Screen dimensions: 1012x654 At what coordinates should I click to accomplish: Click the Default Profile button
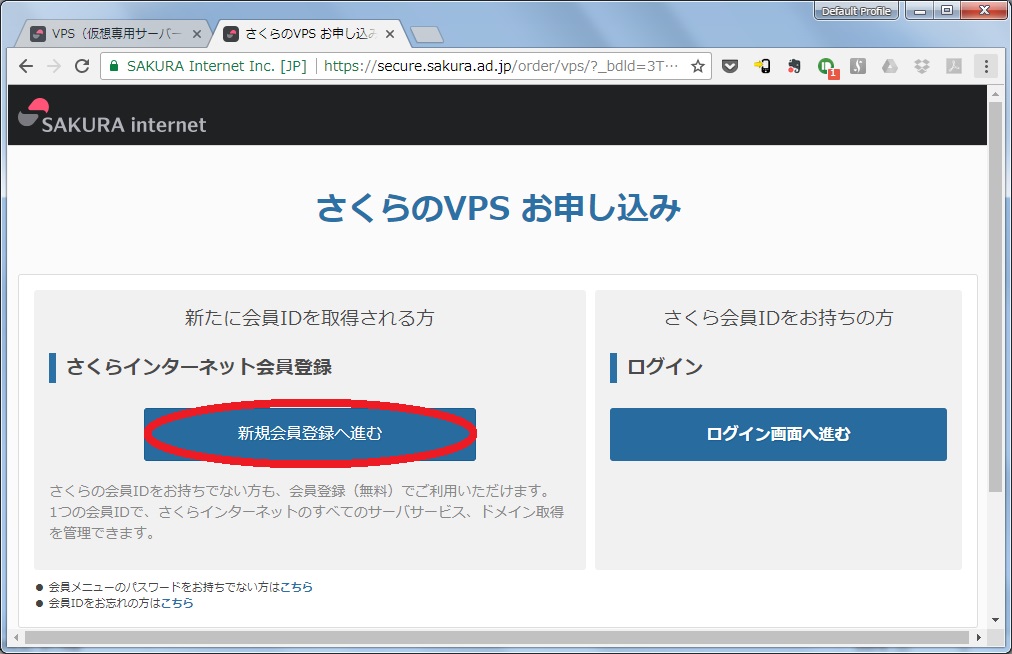856,11
